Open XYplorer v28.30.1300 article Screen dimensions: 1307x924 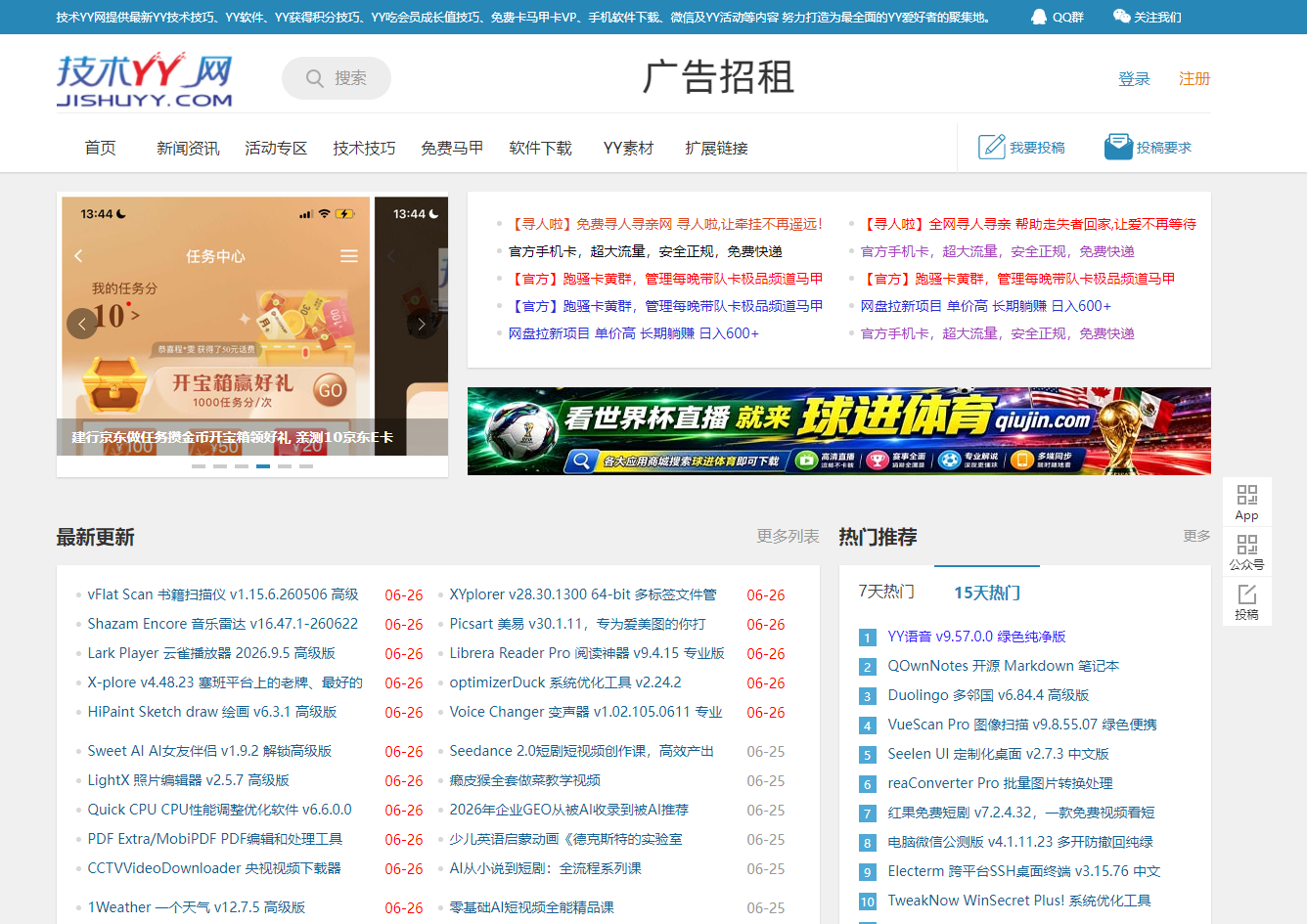(x=583, y=594)
